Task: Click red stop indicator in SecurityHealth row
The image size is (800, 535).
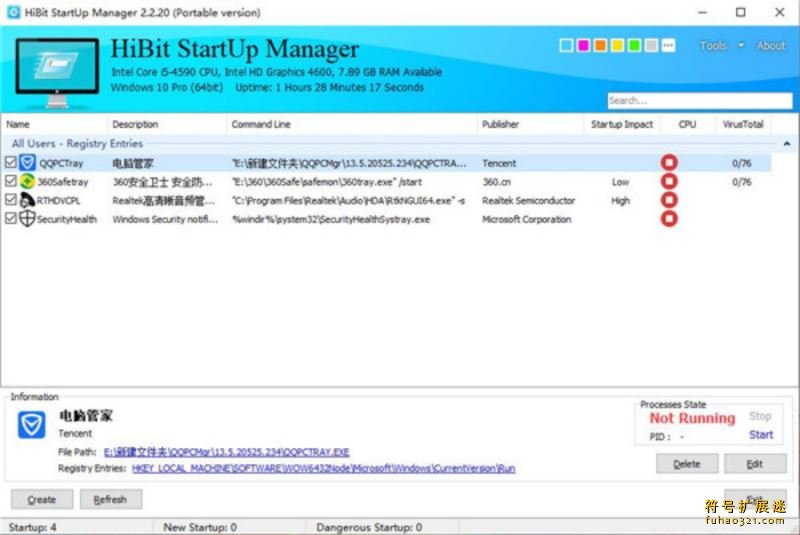Action: [669, 219]
